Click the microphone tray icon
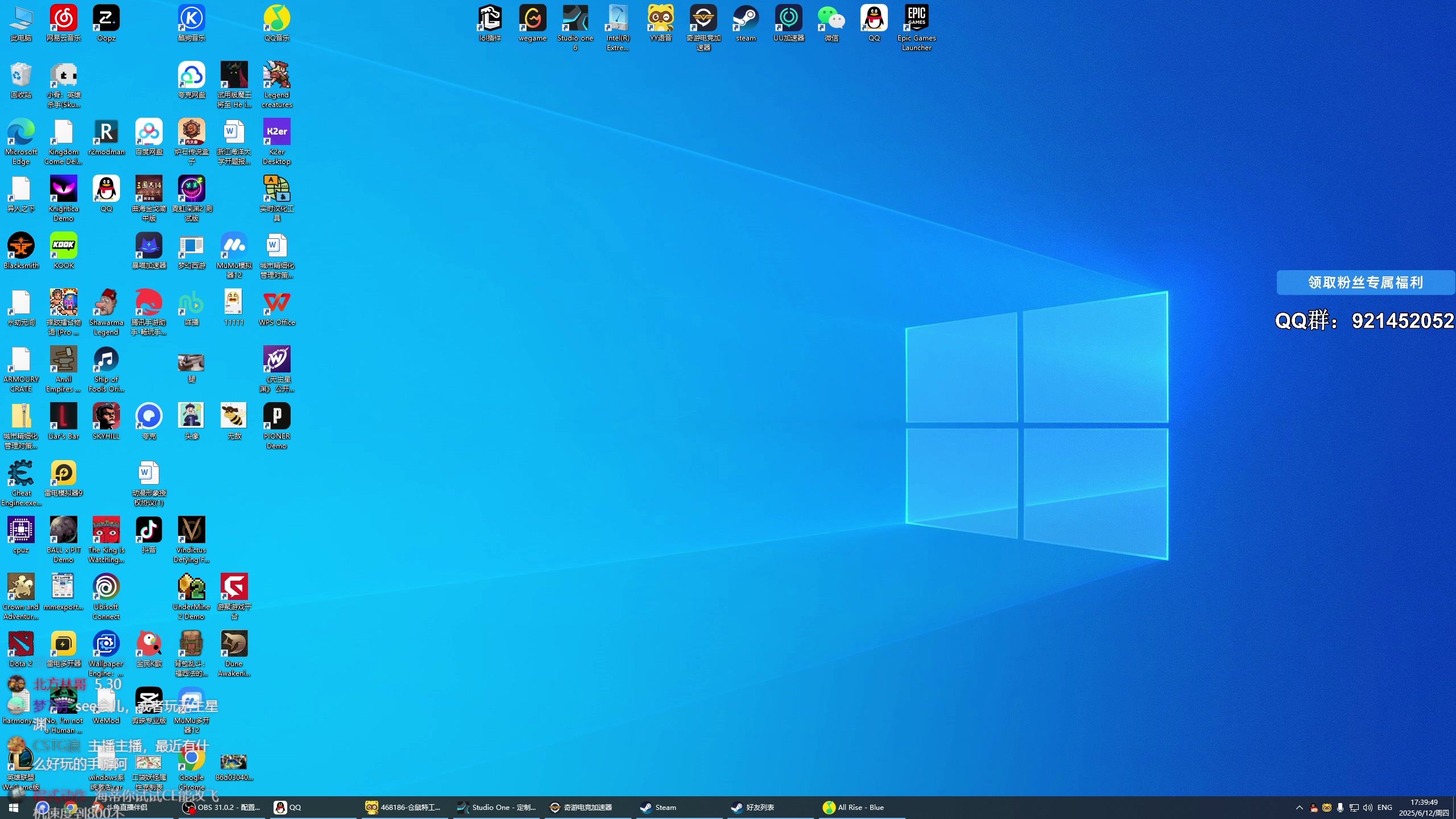1456x819 pixels. (1340, 807)
